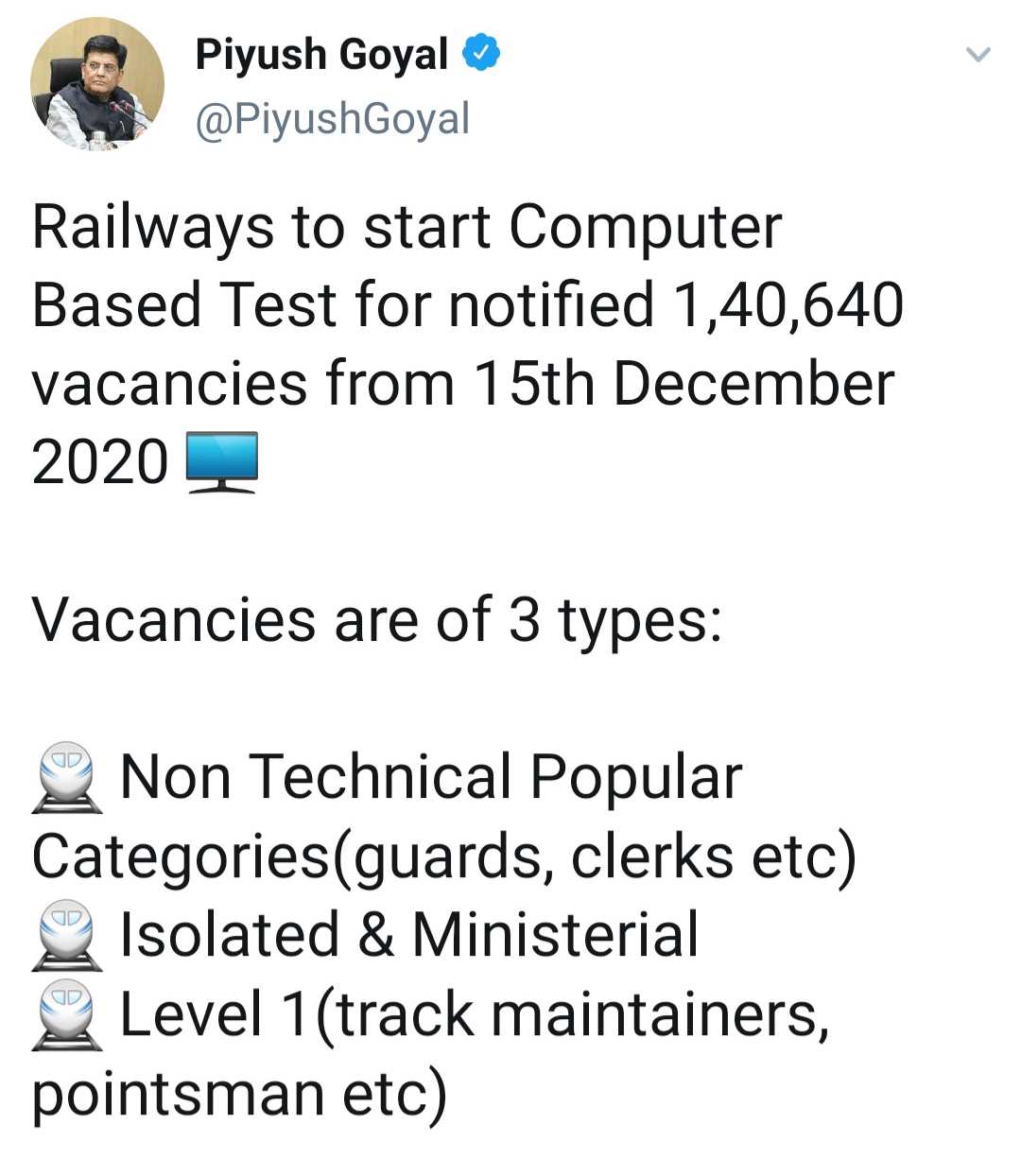The width and height of the screenshot is (1021, 1176).
Task: Click the display name Piyush Goyal
Action: (321, 55)
